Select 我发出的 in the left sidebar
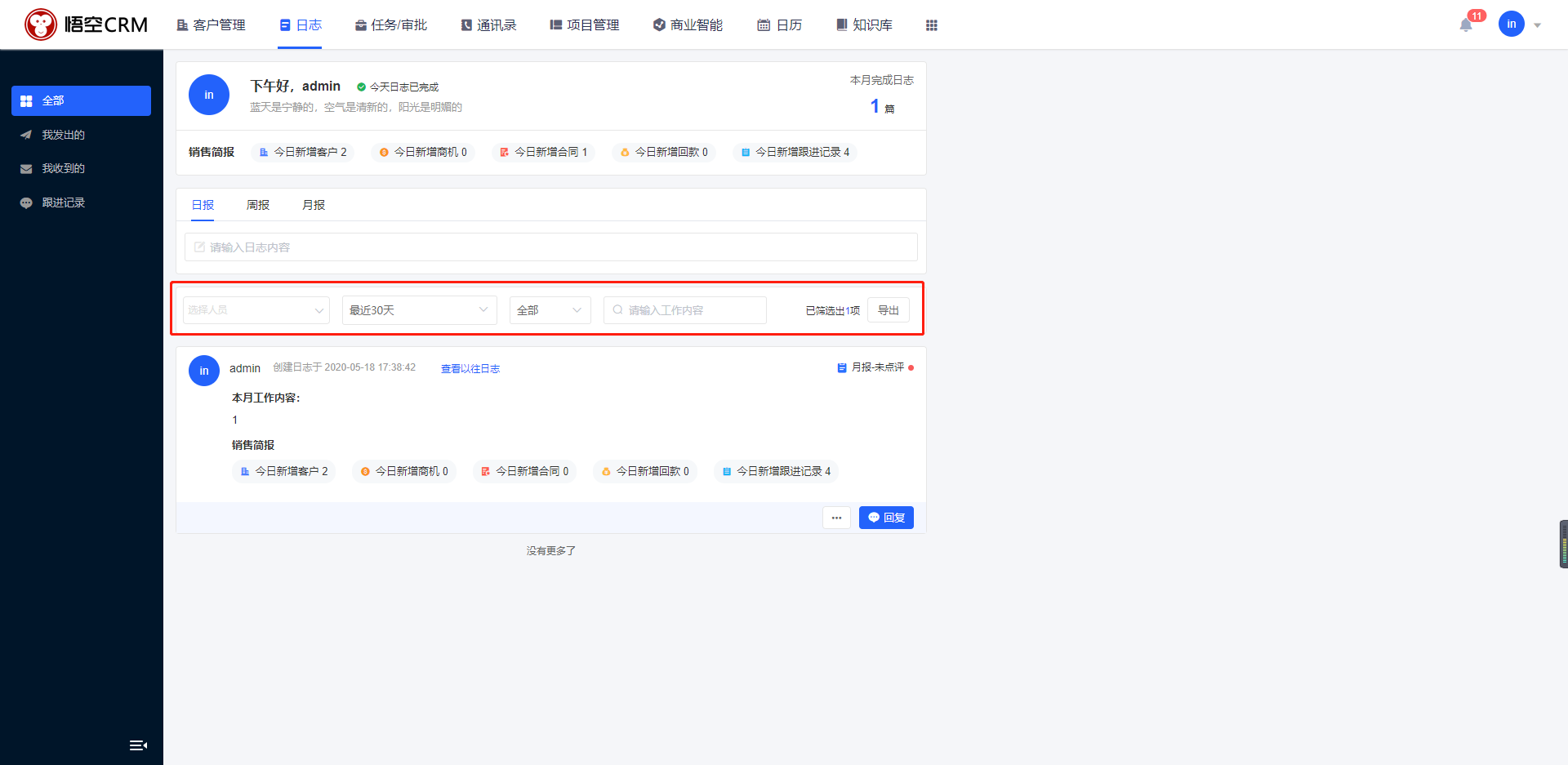Screen dimensions: 1568x765 (81, 135)
